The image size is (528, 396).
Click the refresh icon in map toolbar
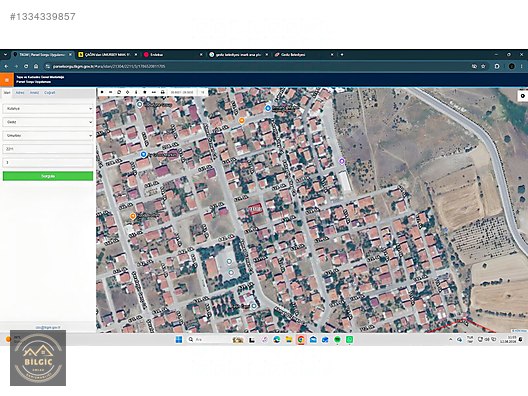pyautogui.click(x=119, y=92)
